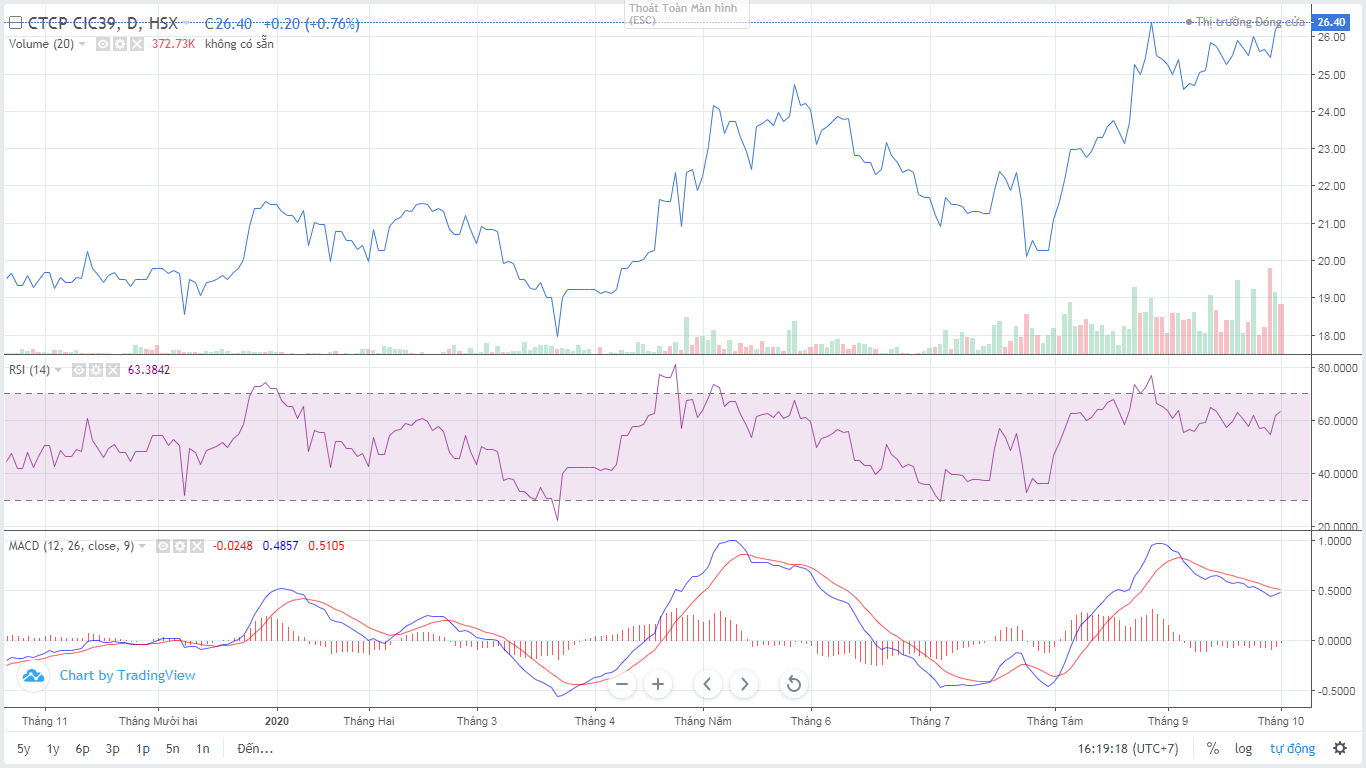
Task: Click the 22.00 price axis label
Action: (1333, 186)
